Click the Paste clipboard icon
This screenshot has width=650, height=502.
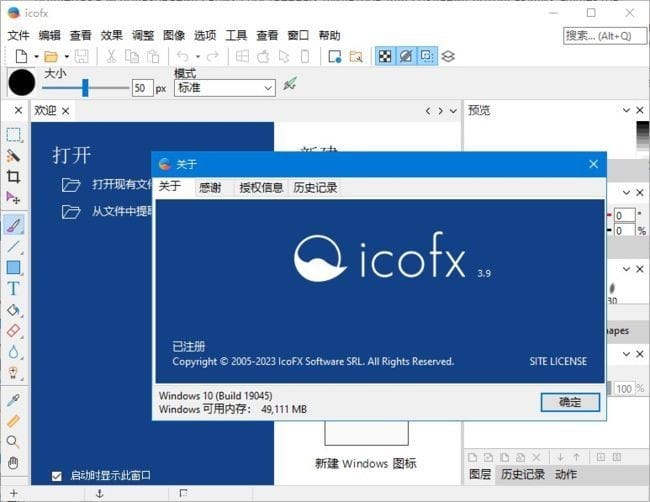[x=153, y=56]
